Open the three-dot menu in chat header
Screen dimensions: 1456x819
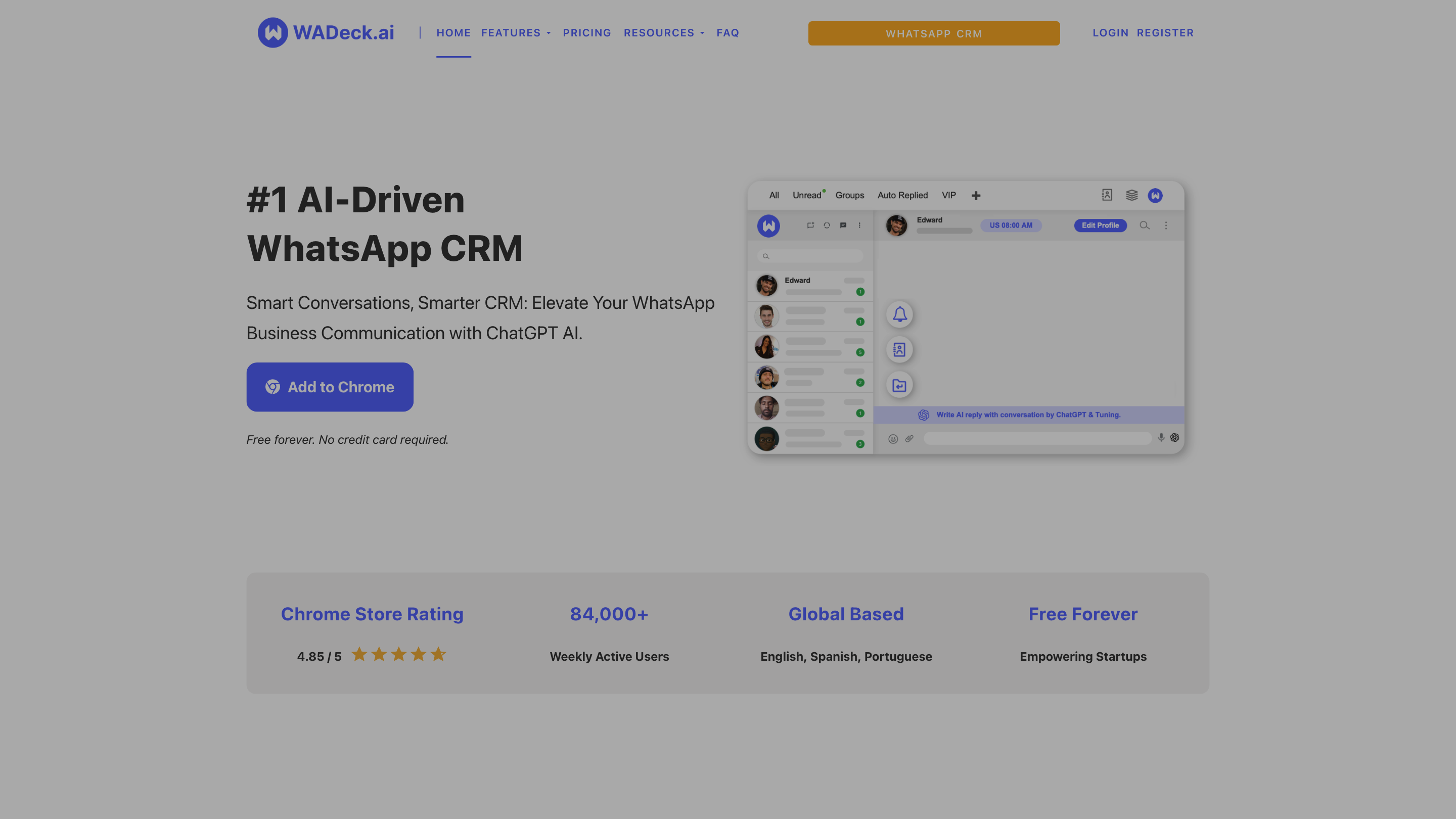[x=1165, y=225]
